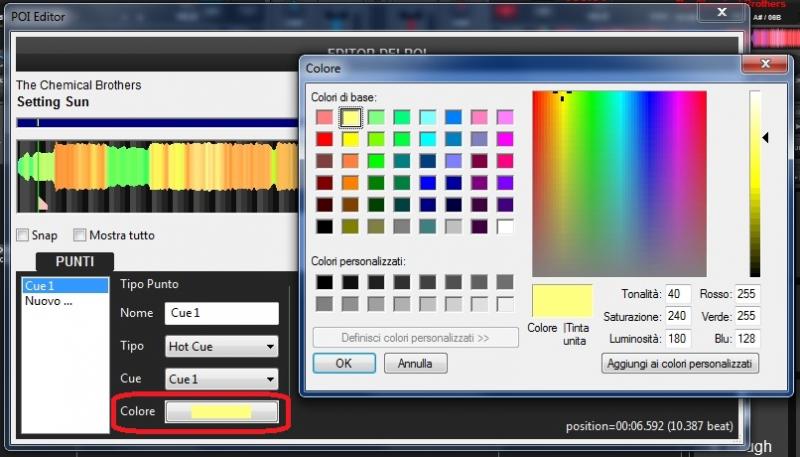
Task: Switch to the PUNTI tab
Action: pos(75,262)
